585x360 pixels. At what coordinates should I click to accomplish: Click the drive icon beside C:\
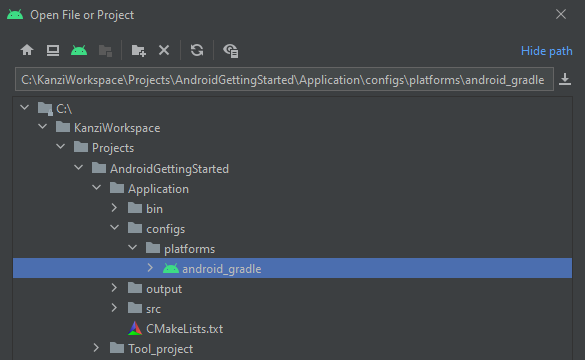point(45,109)
